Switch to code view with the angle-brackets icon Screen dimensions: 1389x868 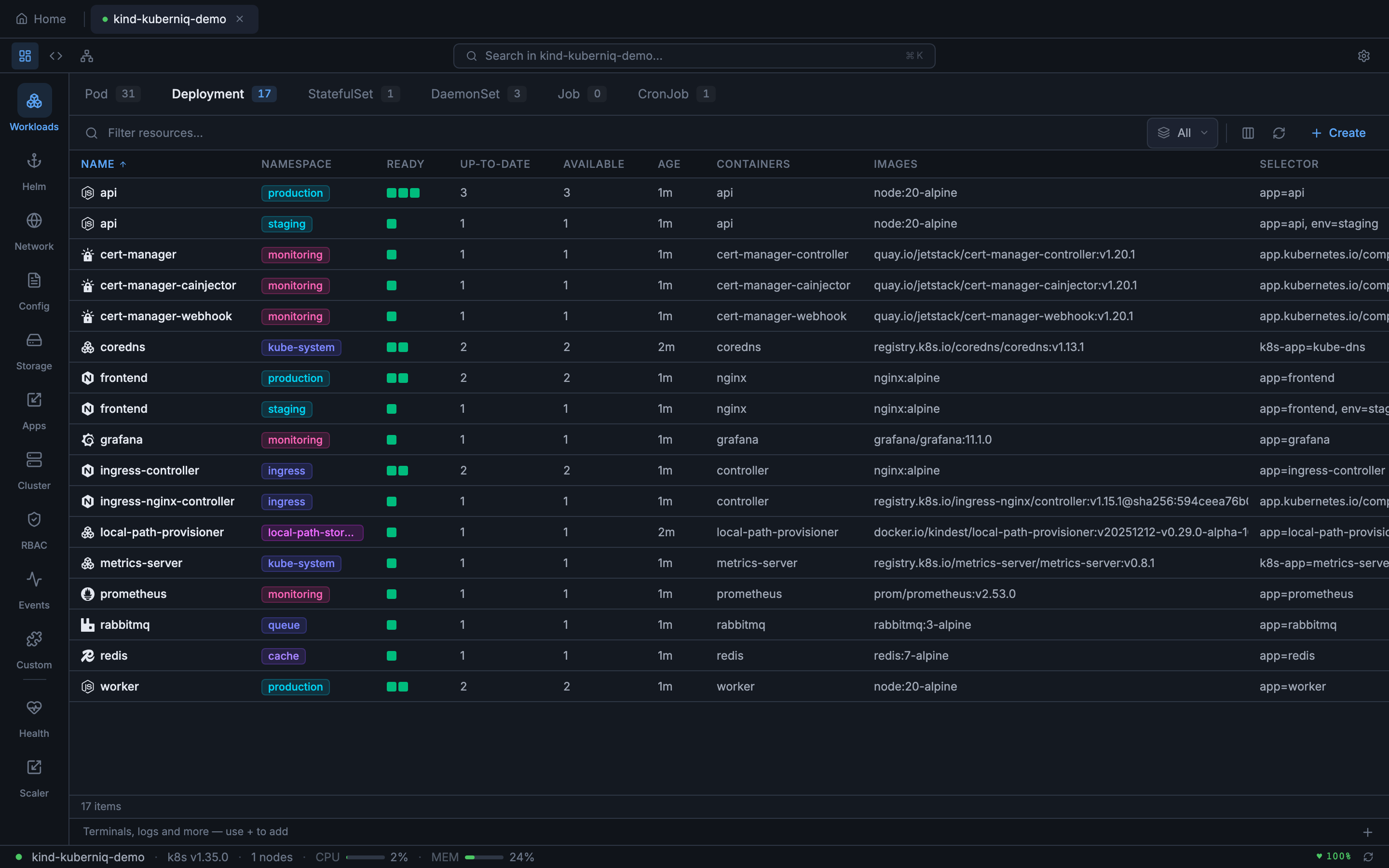tap(55, 55)
